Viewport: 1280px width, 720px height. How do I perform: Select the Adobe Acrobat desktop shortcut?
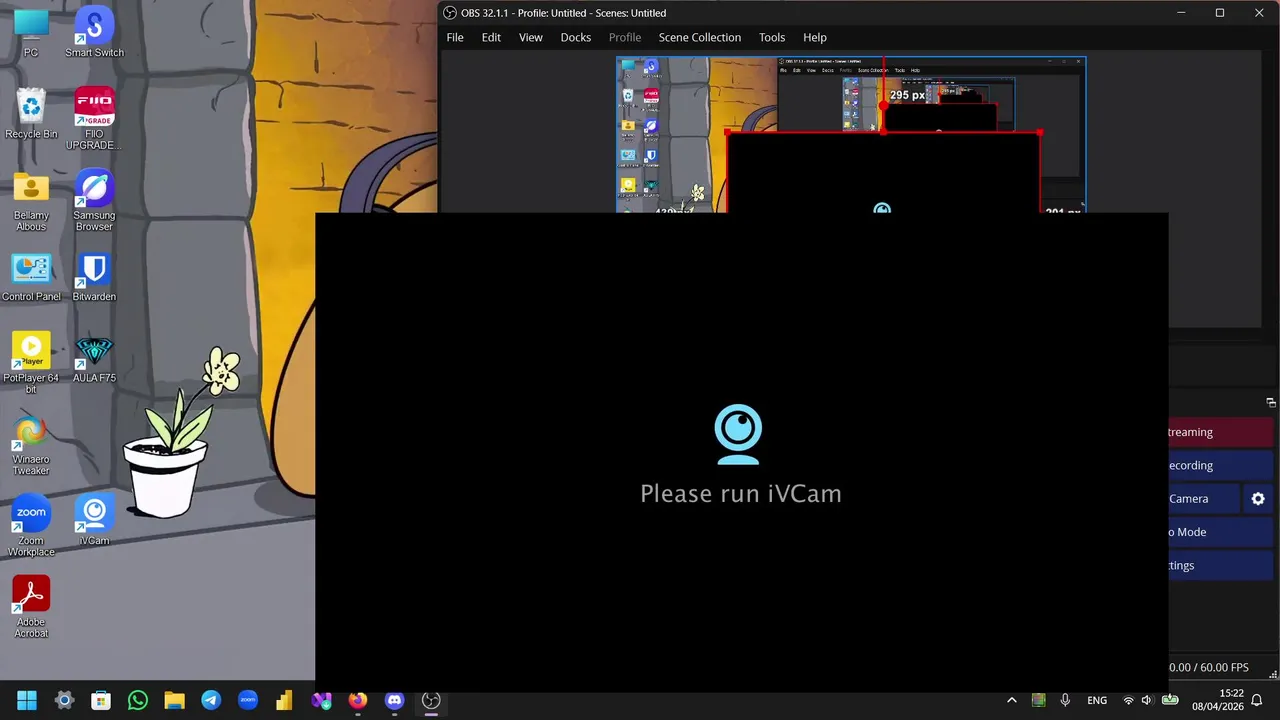coord(31,606)
